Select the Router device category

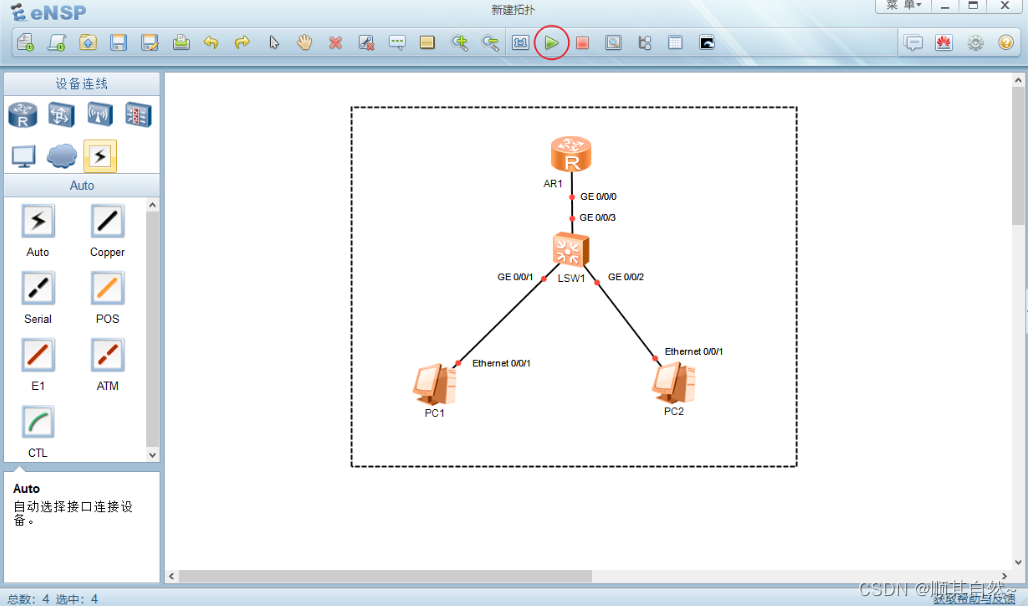point(23,115)
